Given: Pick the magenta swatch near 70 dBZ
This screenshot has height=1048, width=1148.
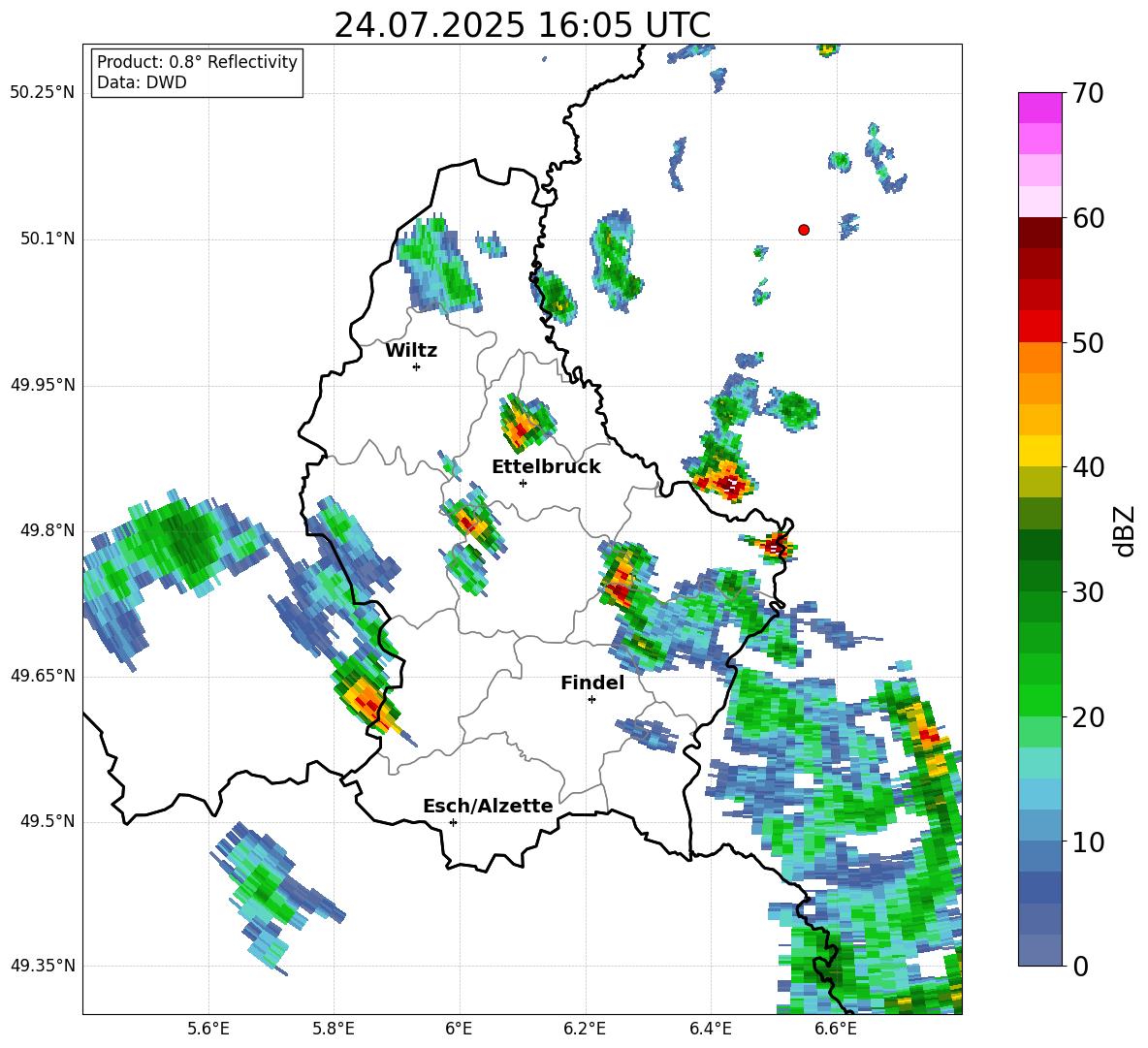Looking at the screenshot, I should pyautogui.click(x=1039, y=108).
